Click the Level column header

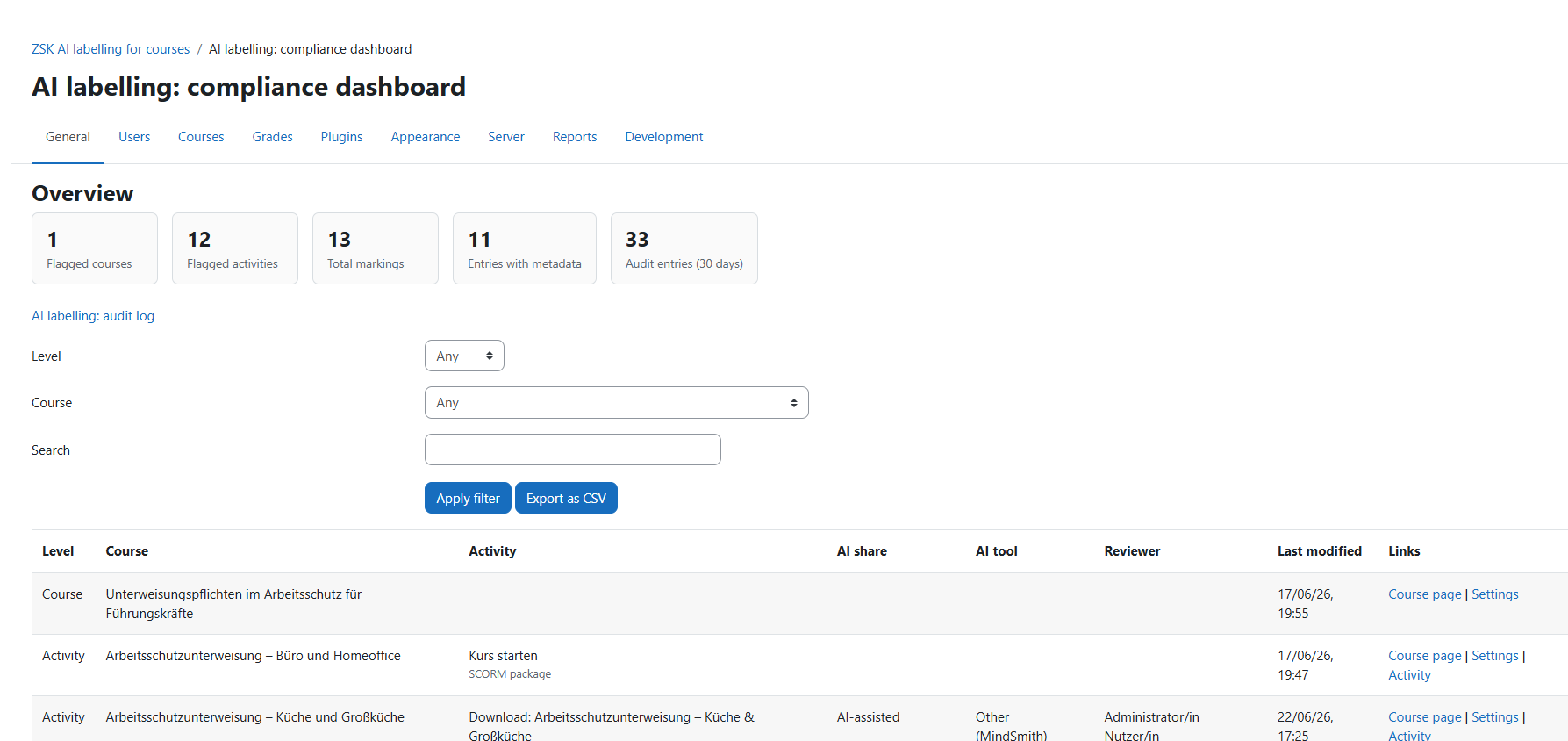58,551
